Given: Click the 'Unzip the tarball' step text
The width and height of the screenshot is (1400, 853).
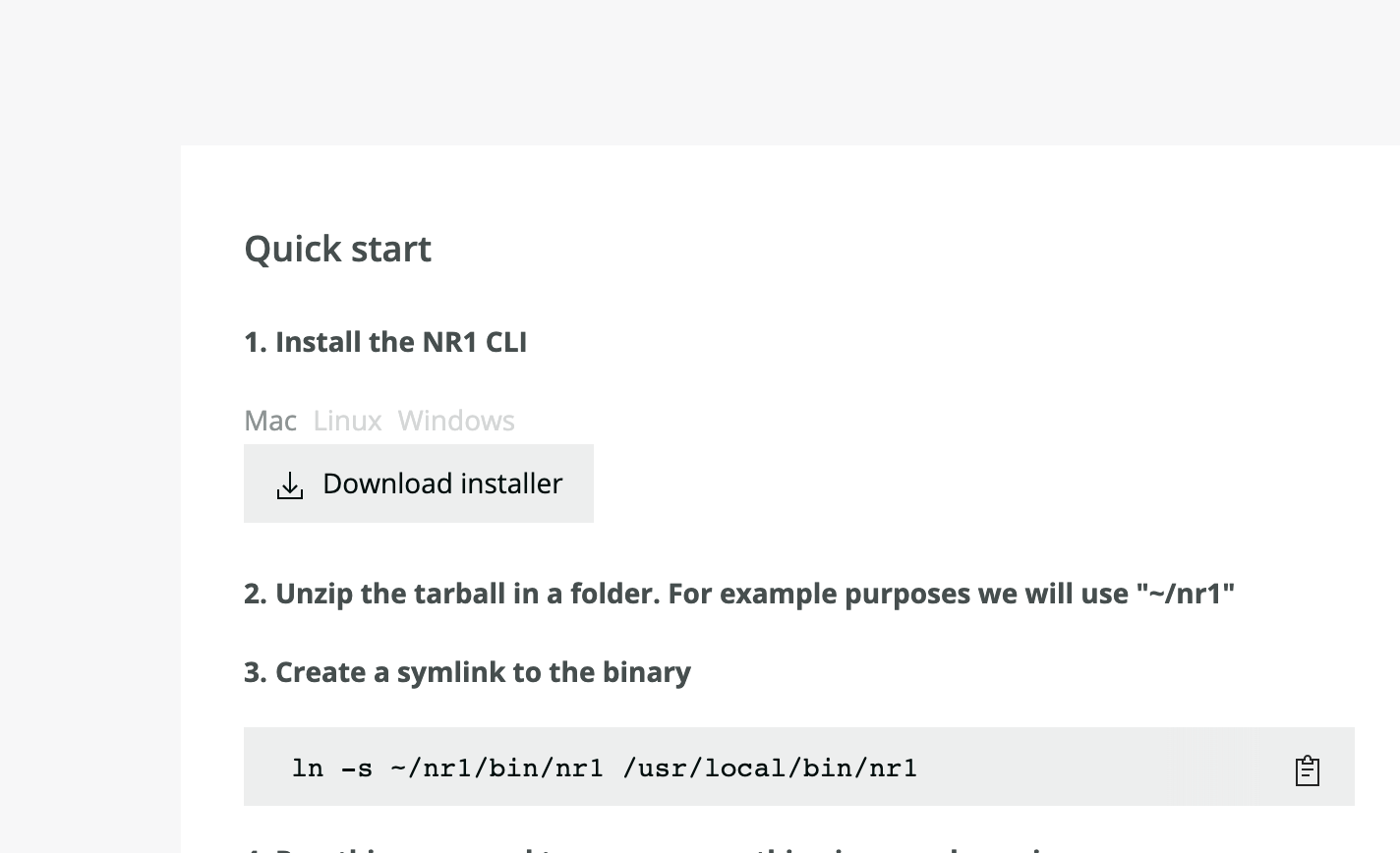Looking at the screenshot, I should tap(739, 594).
